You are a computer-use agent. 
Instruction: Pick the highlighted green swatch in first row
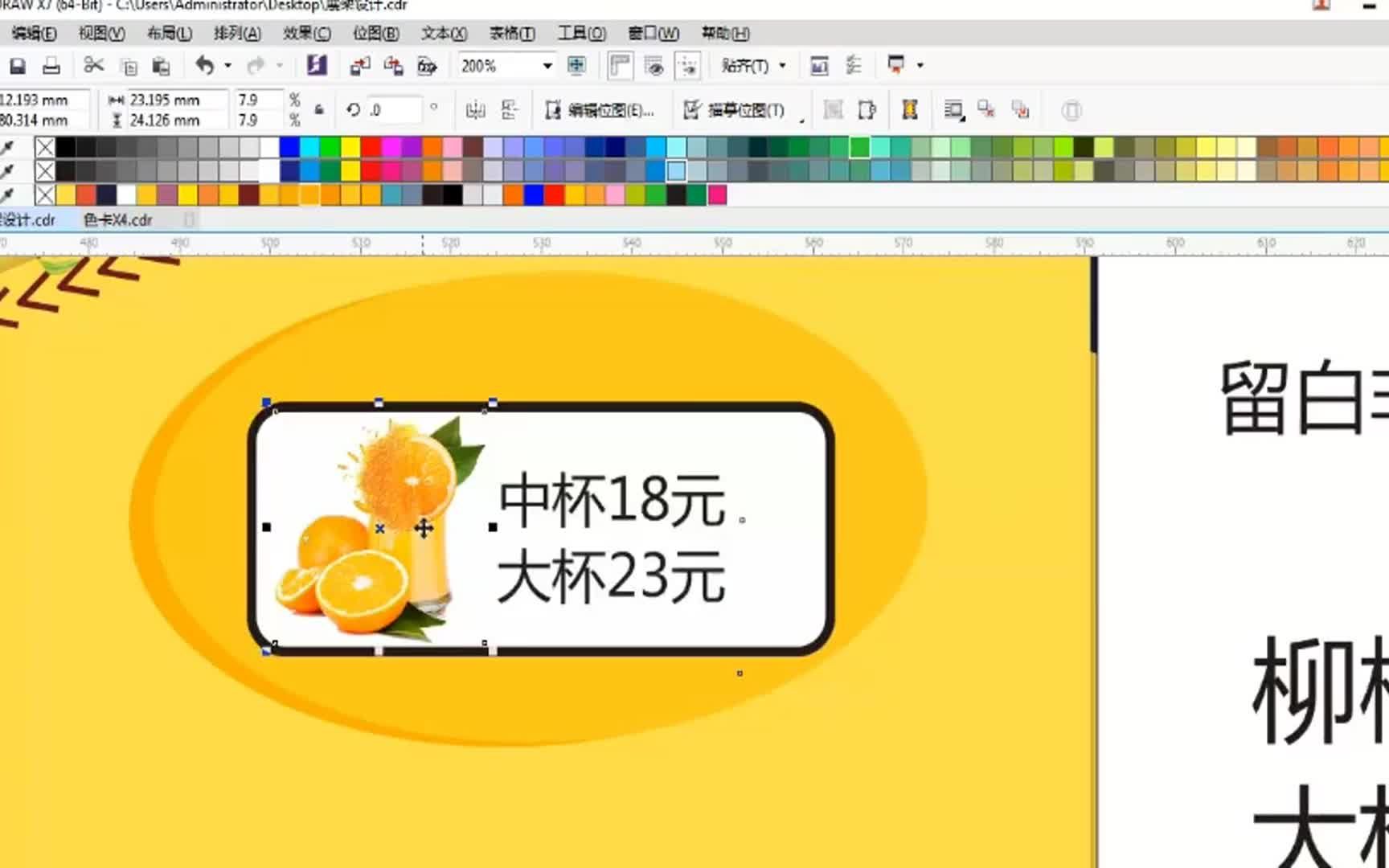[859, 147]
